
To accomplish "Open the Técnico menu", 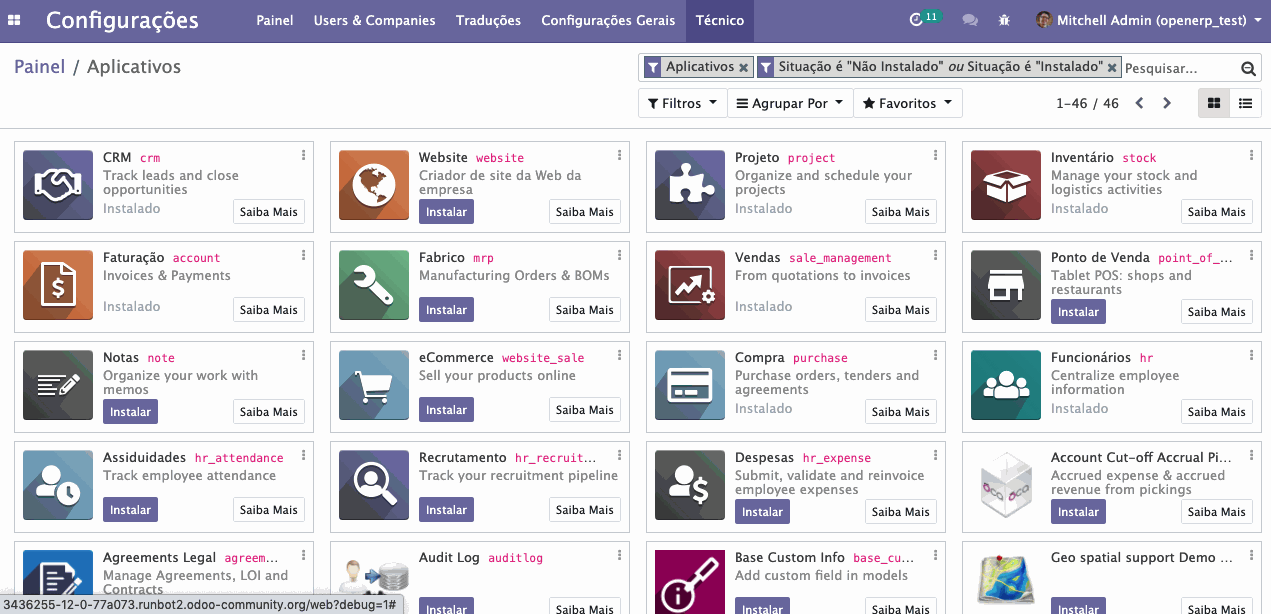I will 720,20.
